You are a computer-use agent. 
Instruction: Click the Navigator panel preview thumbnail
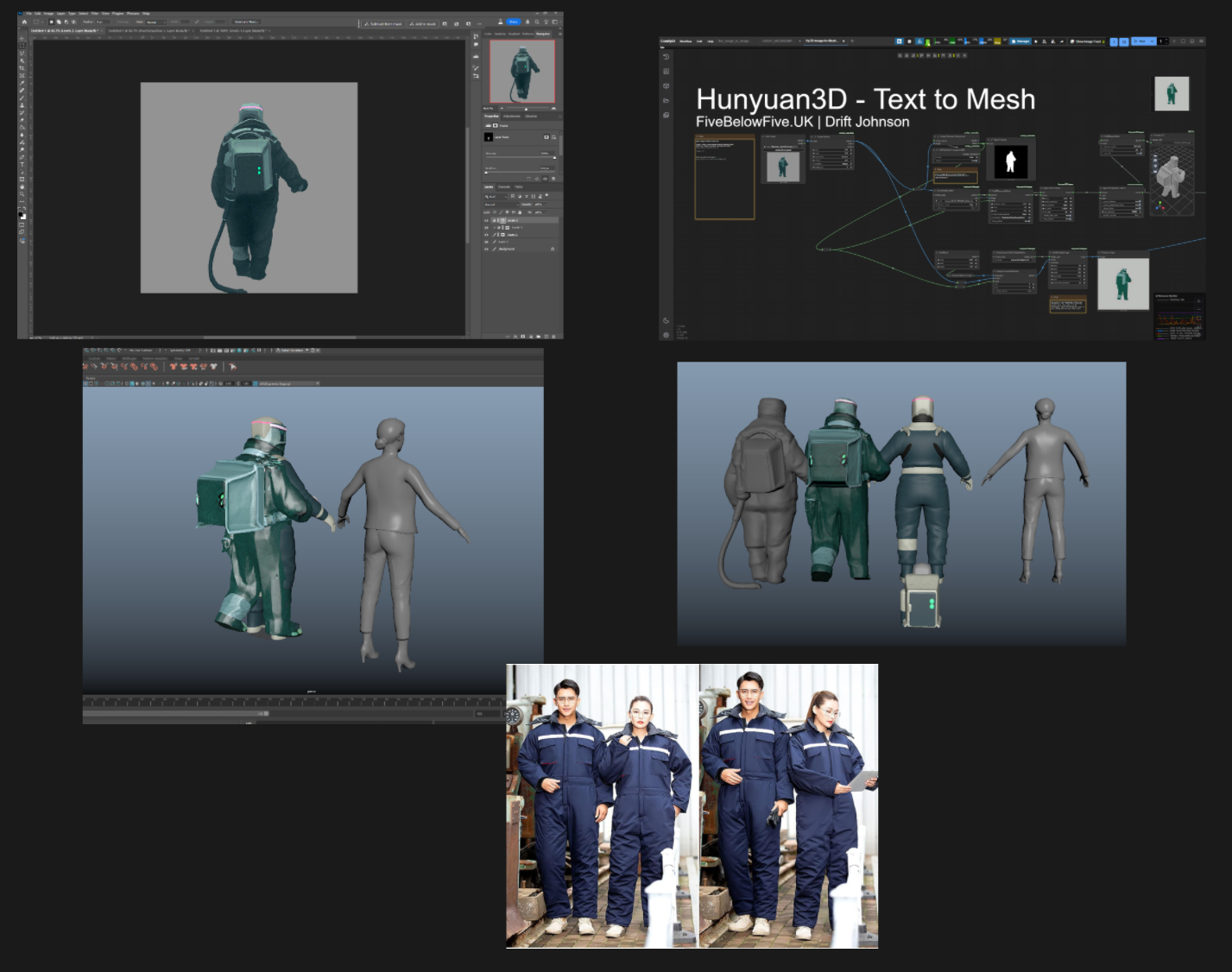click(x=522, y=72)
